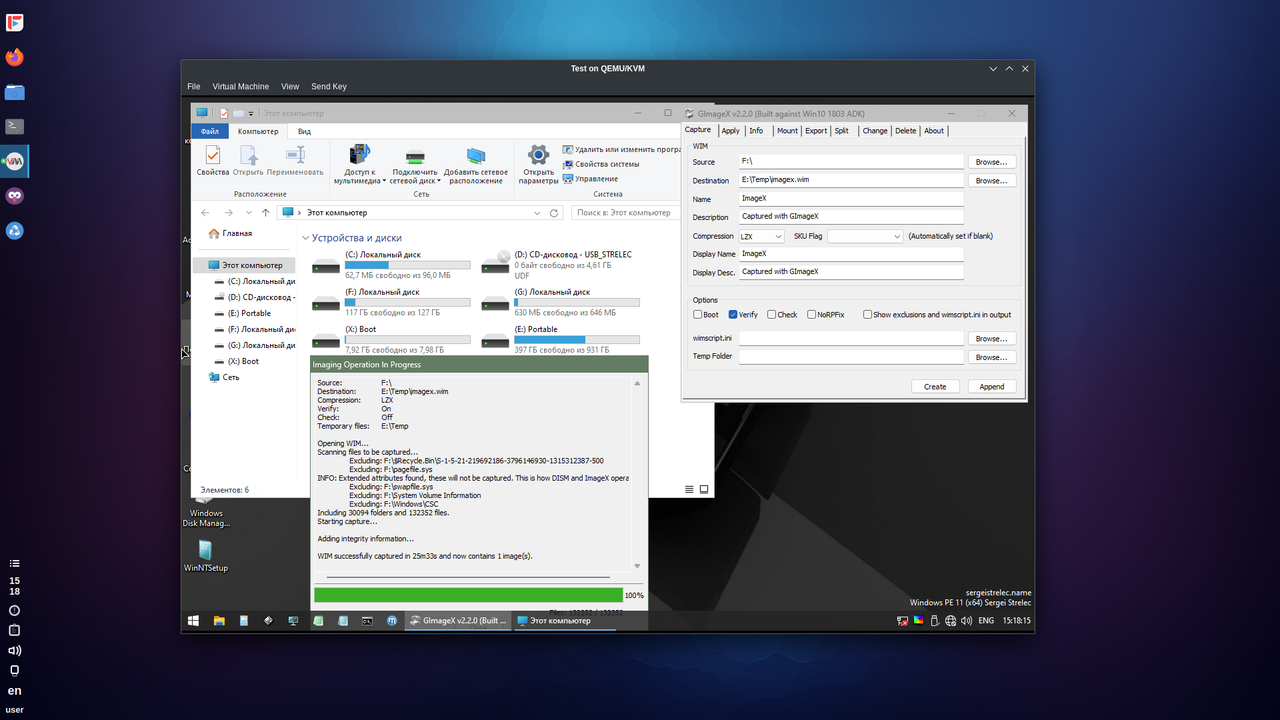This screenshot has width=1280, height=720.
Task: Select (E:) Portable drive in content pane
Action: click(x=560, y=339)
